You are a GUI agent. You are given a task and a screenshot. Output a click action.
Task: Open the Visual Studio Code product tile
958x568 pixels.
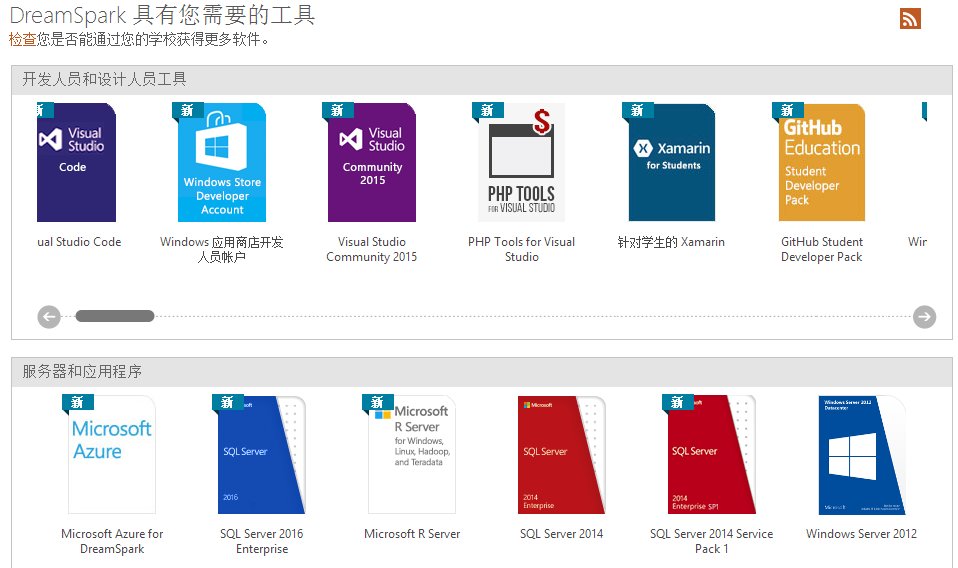76,162
